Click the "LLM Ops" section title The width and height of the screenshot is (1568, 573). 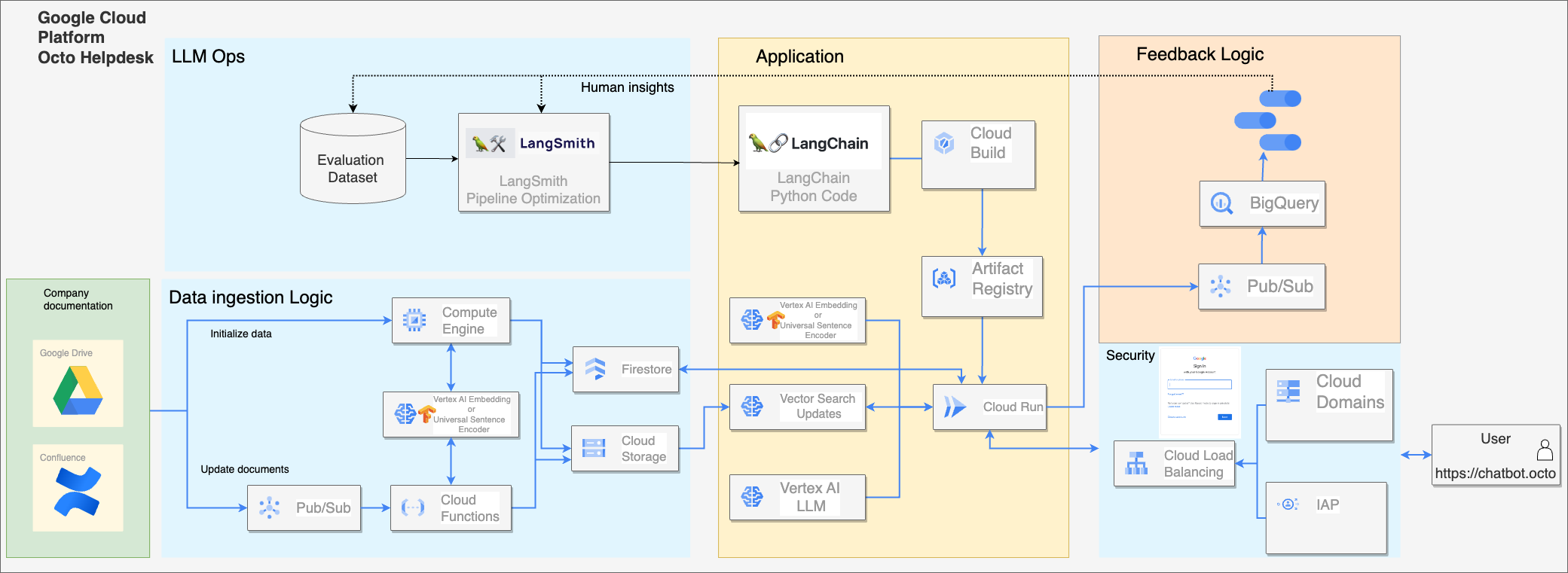pyautogui.click(x=208, y=56)
